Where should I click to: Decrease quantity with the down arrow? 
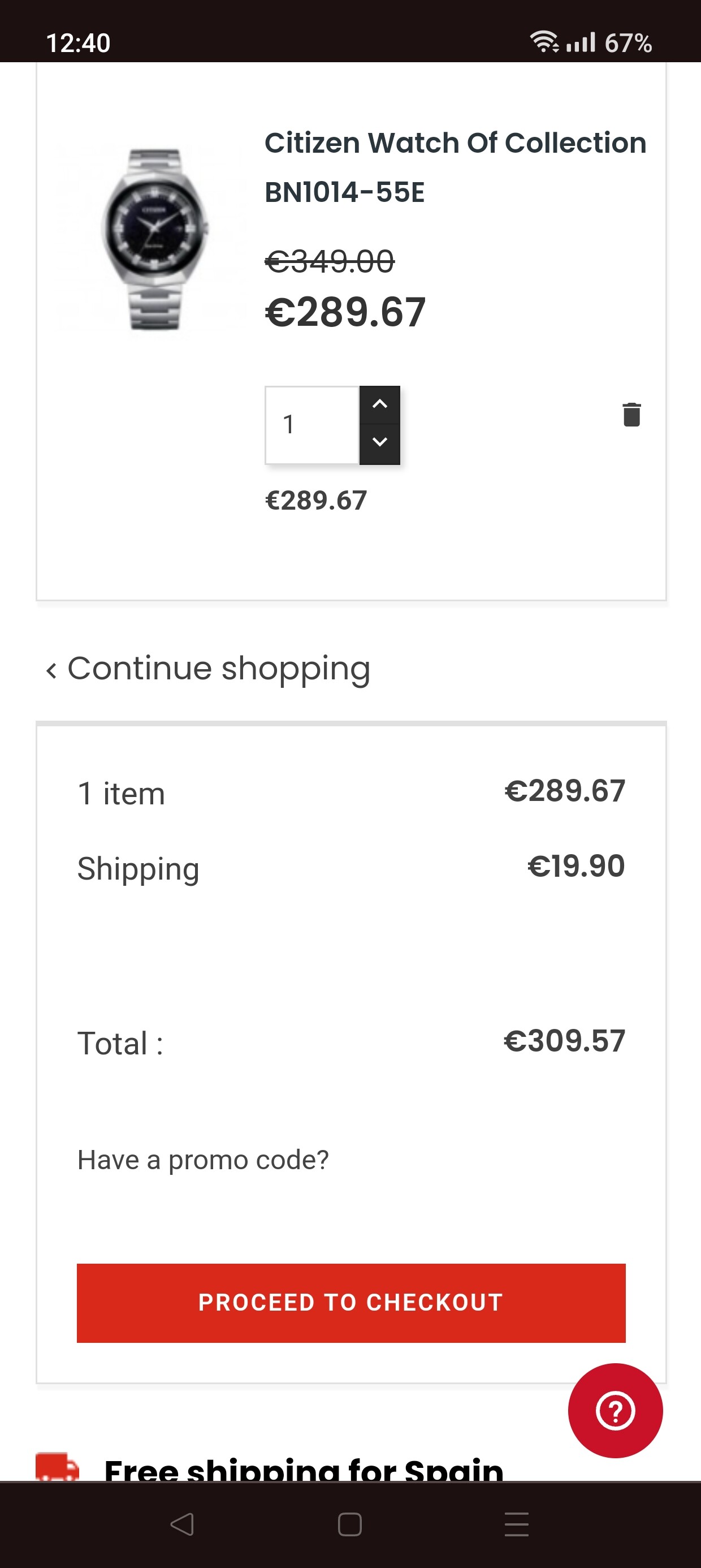pyautogui.click(x=380, y=442)
